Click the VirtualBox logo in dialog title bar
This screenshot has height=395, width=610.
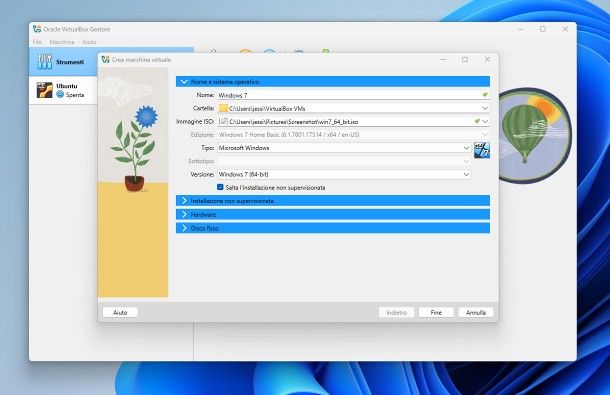[105, 60]
